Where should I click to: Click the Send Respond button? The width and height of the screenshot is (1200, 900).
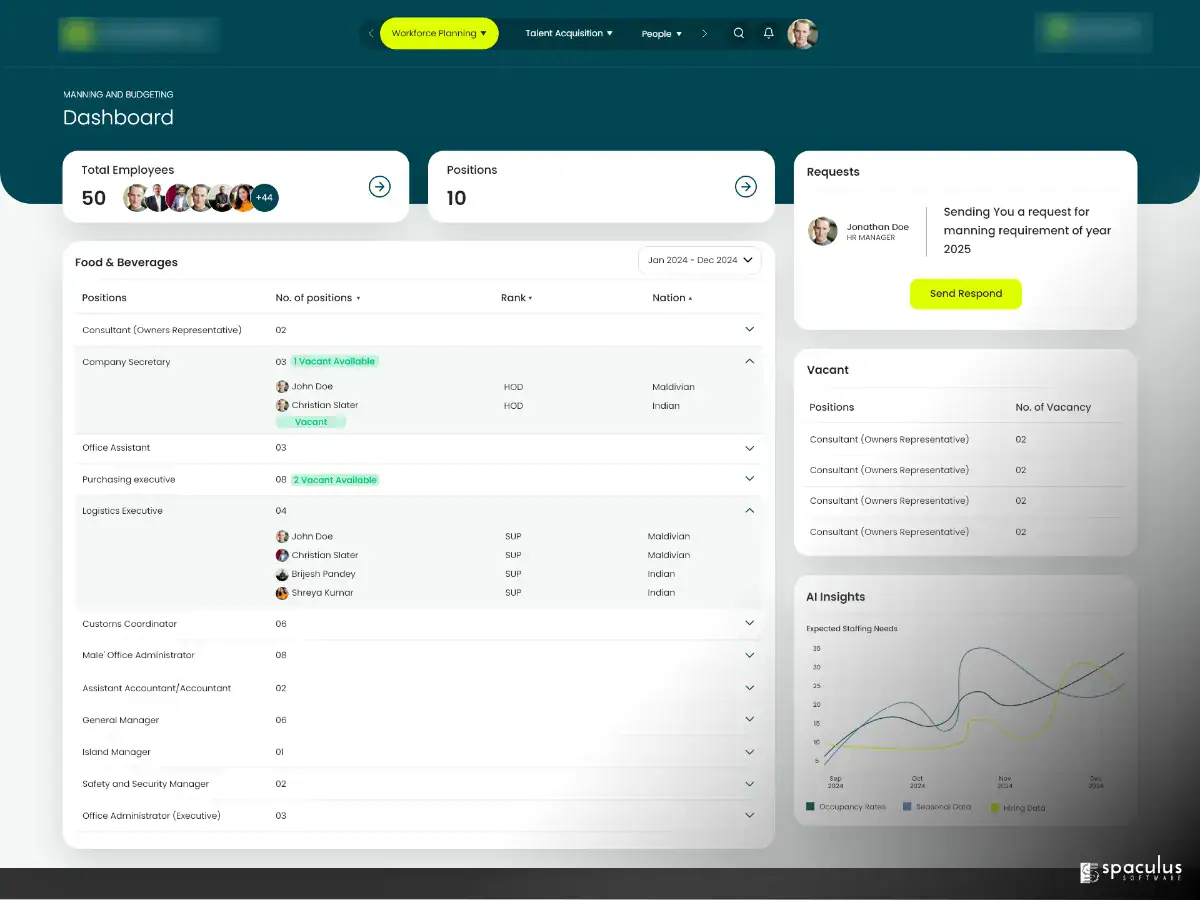tap(966, 294)
